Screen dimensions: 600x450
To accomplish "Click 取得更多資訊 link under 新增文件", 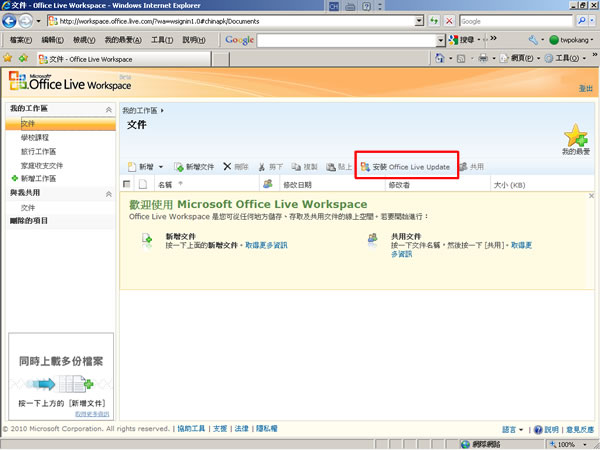I will (266, 245).
